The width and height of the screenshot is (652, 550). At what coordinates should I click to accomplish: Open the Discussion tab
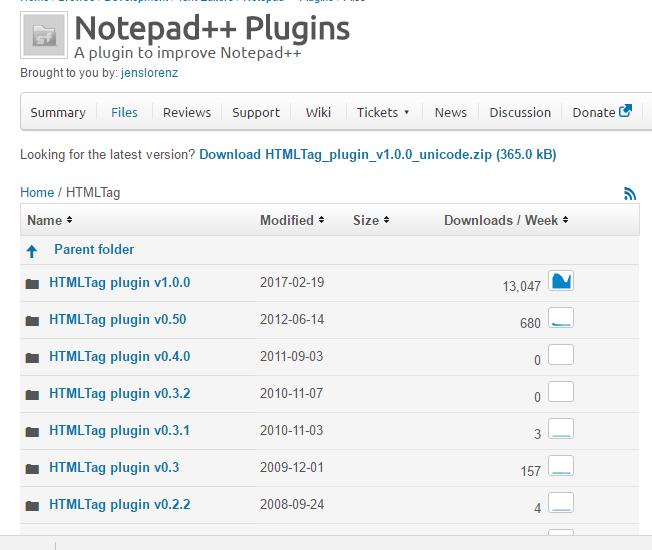(520, 113)
